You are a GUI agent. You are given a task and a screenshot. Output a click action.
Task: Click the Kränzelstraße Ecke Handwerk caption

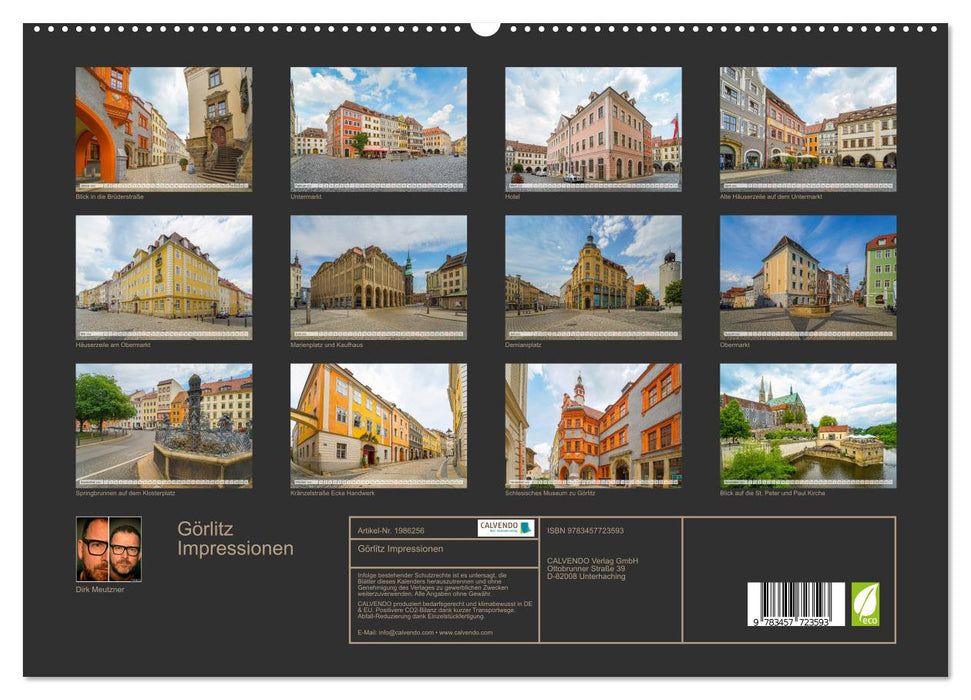click(x=330, y=492)
